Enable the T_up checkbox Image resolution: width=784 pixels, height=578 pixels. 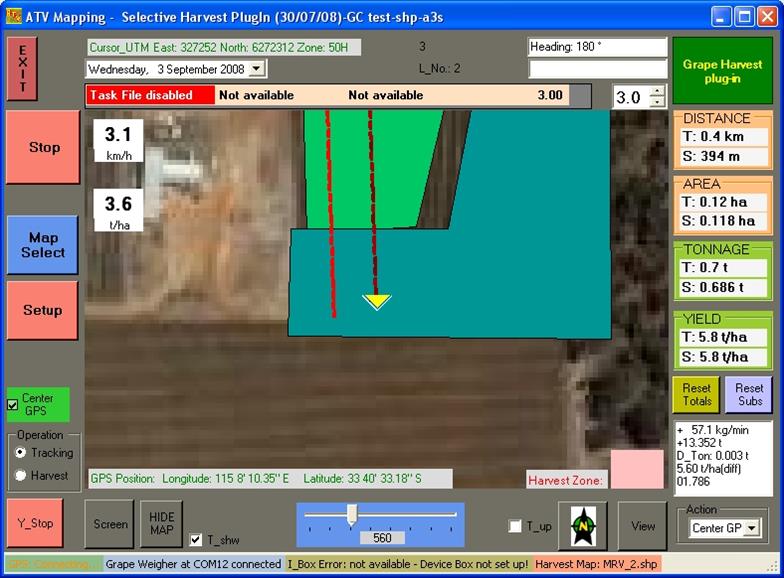coord(515,526)
